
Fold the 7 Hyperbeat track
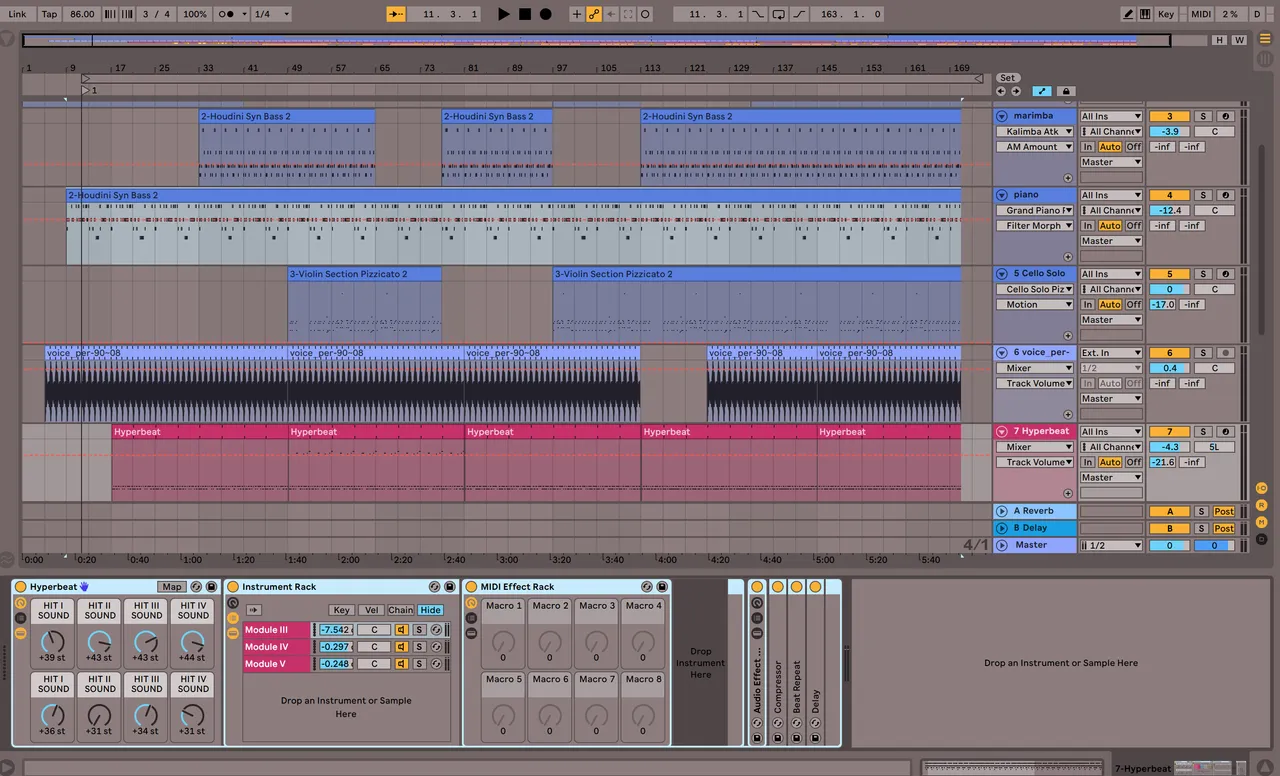point(1003,432)
